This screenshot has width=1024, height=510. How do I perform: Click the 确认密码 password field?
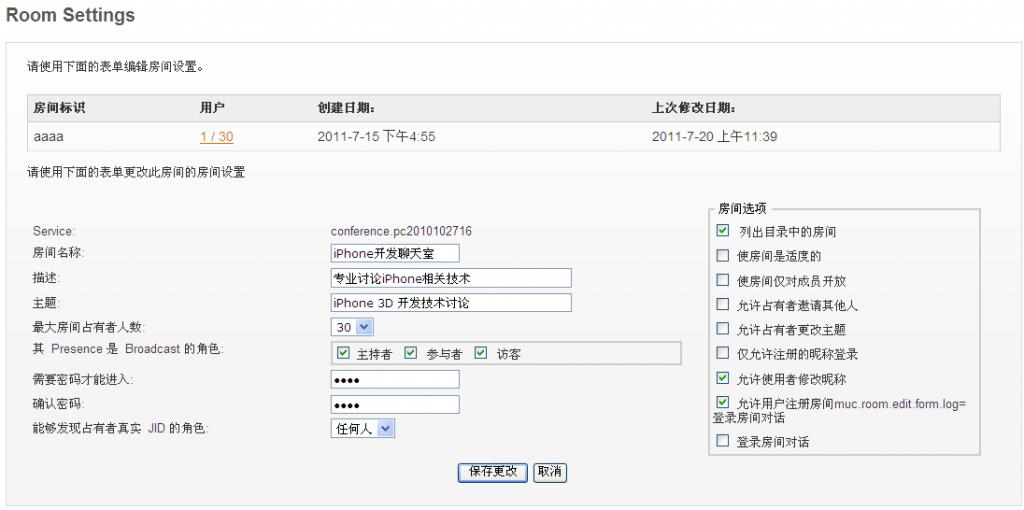click(x=394, y=404)
